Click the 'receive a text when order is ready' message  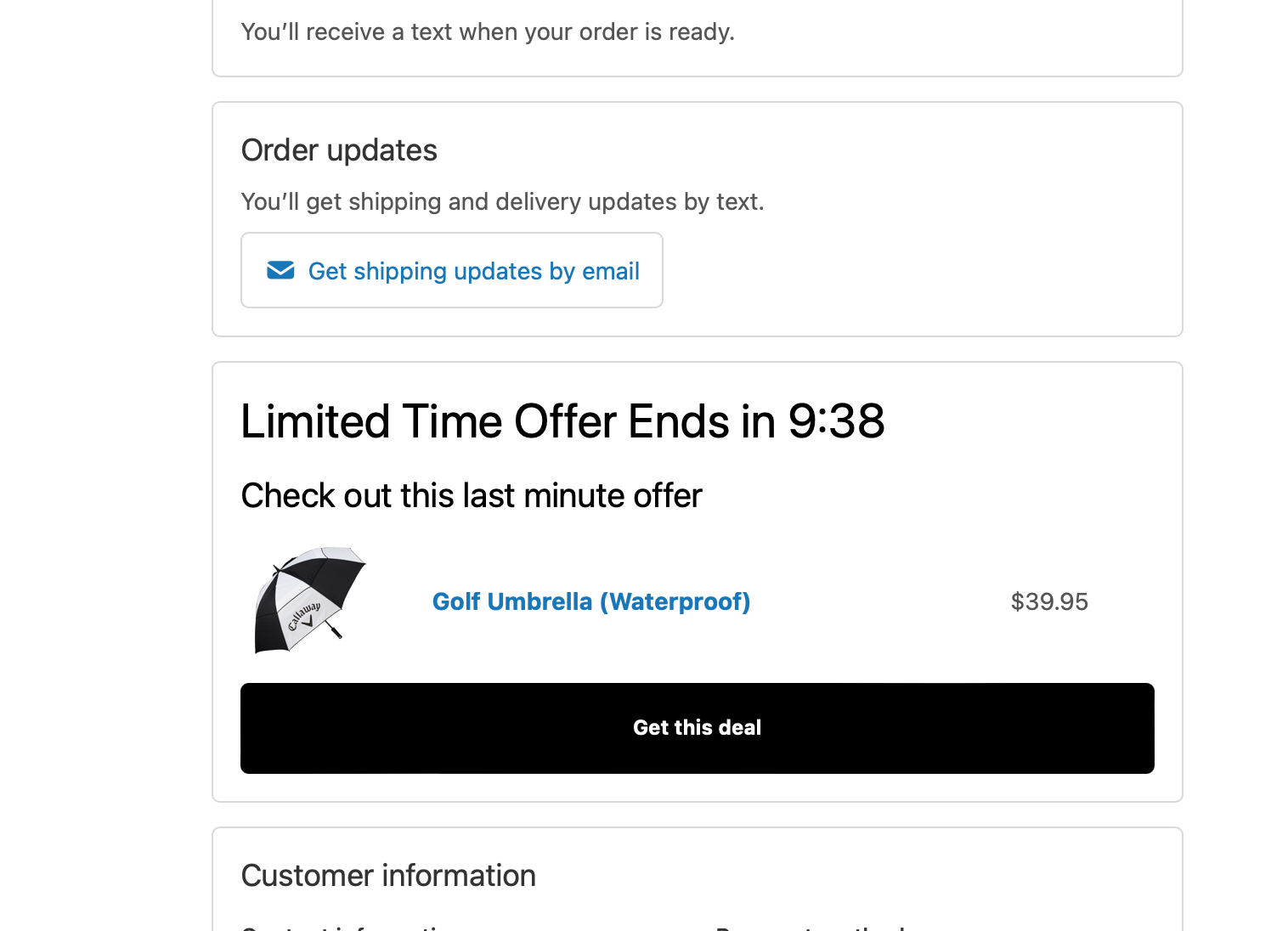pos(488,32)
